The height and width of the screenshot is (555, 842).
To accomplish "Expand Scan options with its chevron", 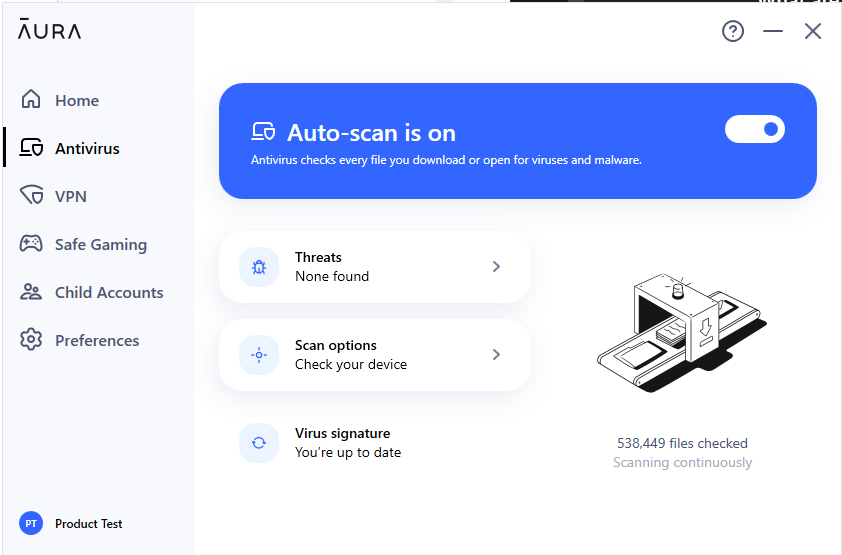I will 496,355.
